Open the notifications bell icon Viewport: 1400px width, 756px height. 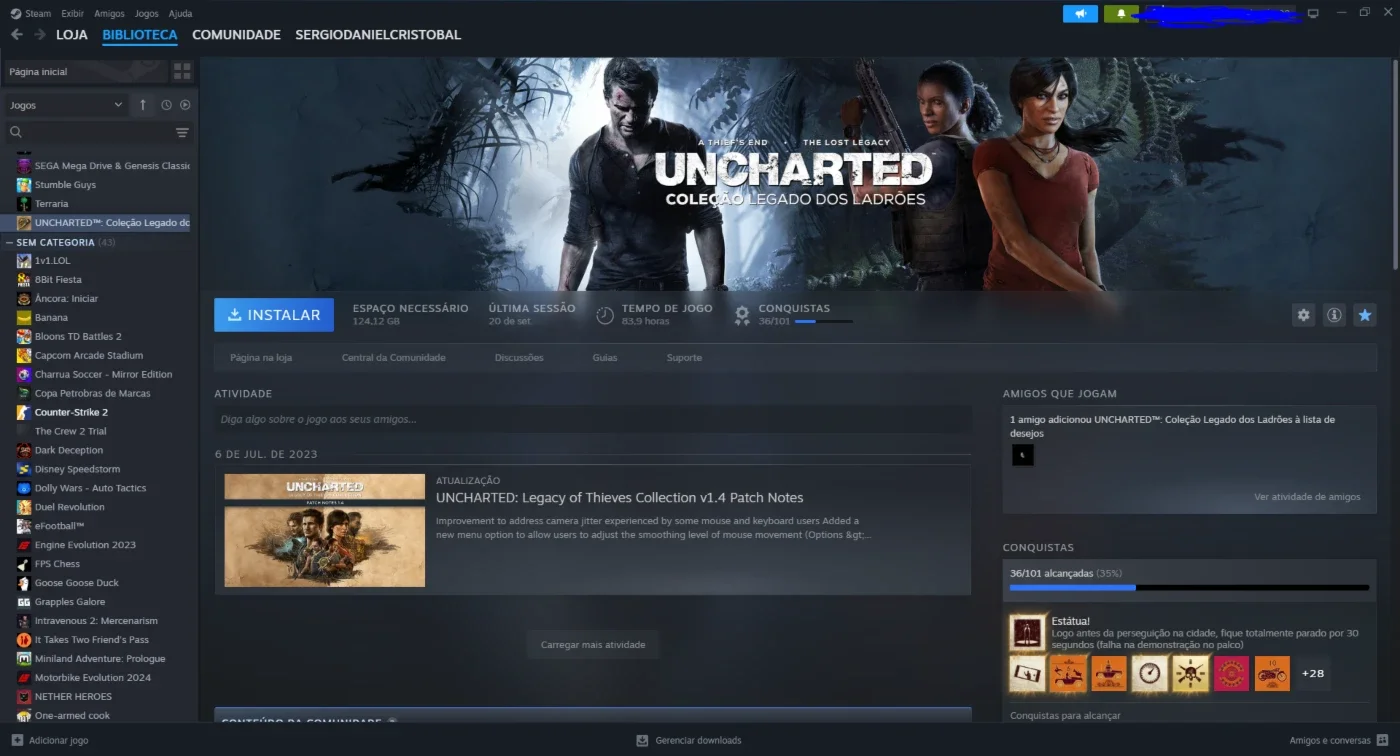click(1121, 14)
